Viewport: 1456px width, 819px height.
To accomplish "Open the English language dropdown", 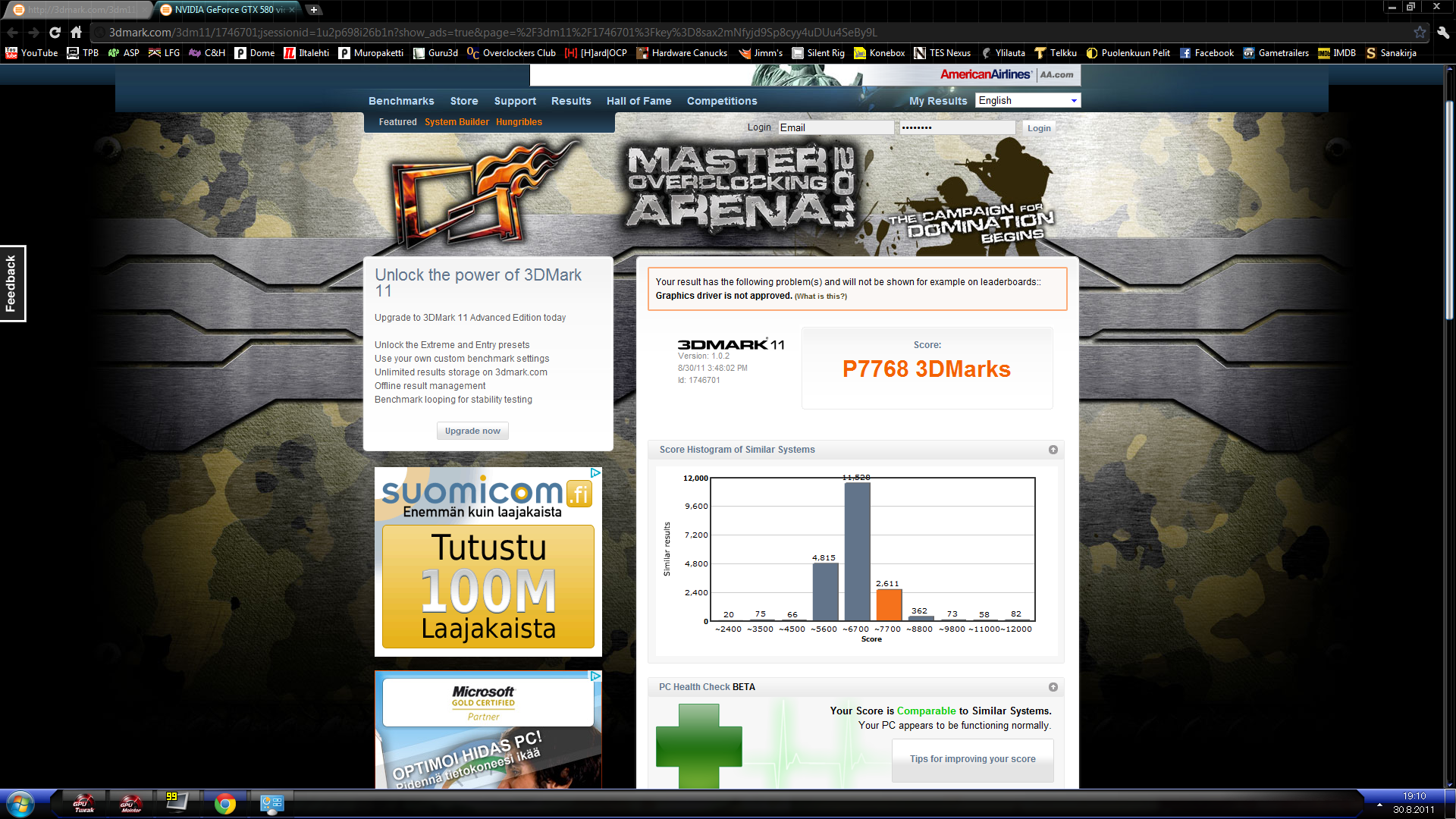I will (x=1028, y=100).
